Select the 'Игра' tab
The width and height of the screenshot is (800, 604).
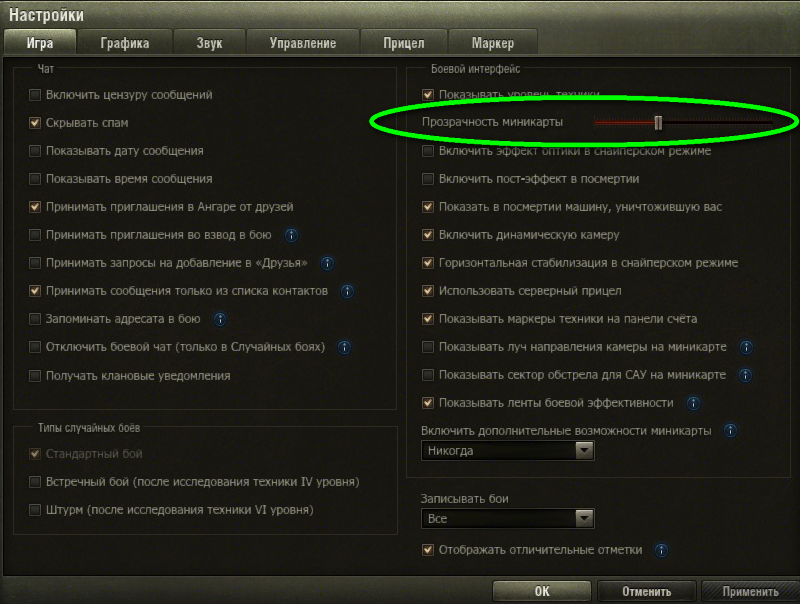click(x=40, y=42)
